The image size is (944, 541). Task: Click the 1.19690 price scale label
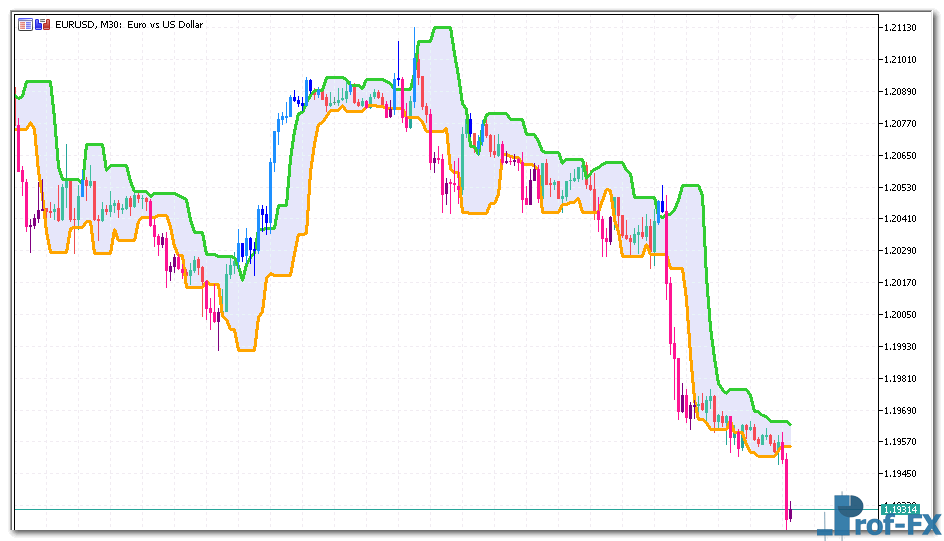(901, 410)
